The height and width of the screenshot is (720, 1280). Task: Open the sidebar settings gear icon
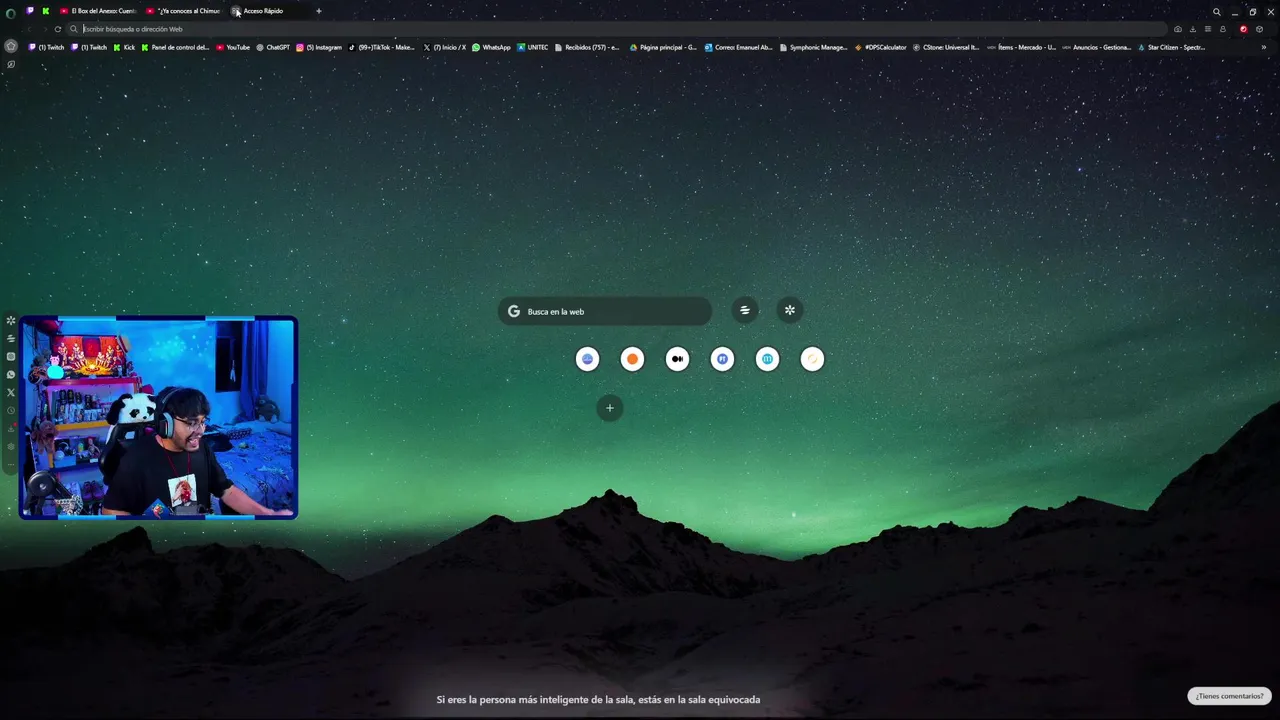point(11,447)
